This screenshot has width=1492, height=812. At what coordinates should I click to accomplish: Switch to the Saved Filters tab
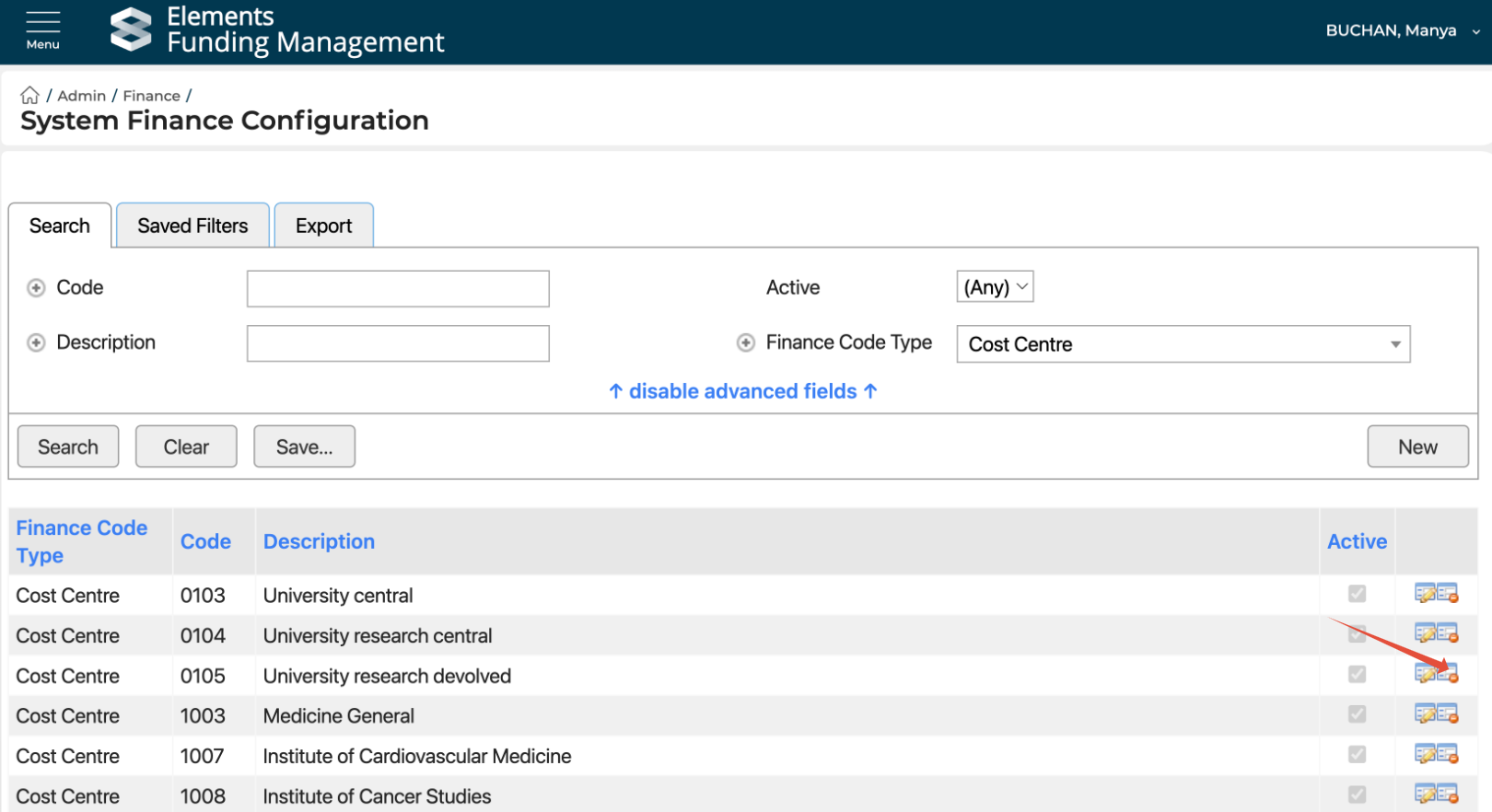point(192,226)
